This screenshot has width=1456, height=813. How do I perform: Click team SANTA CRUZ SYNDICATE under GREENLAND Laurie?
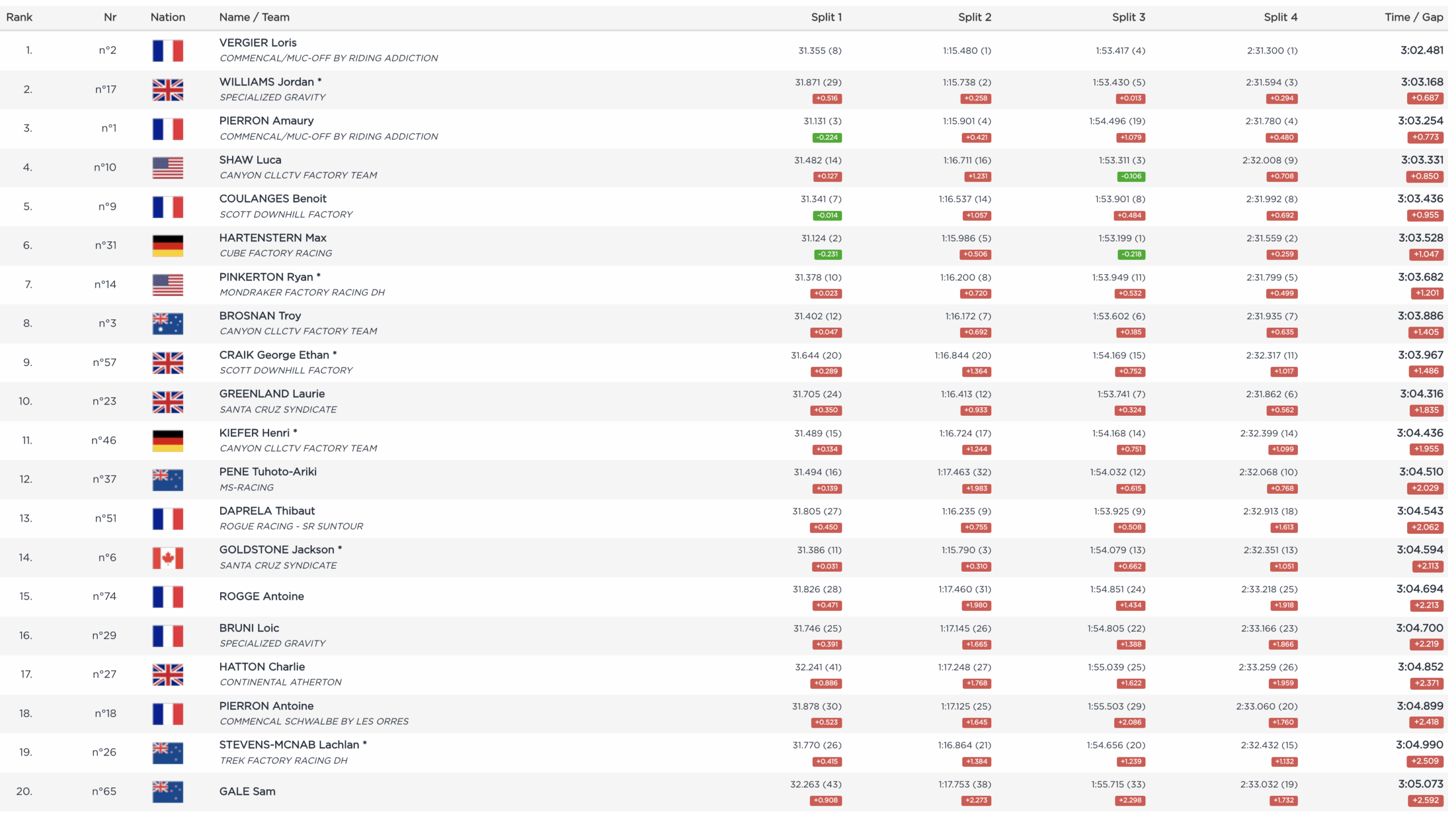click(278, 410)
